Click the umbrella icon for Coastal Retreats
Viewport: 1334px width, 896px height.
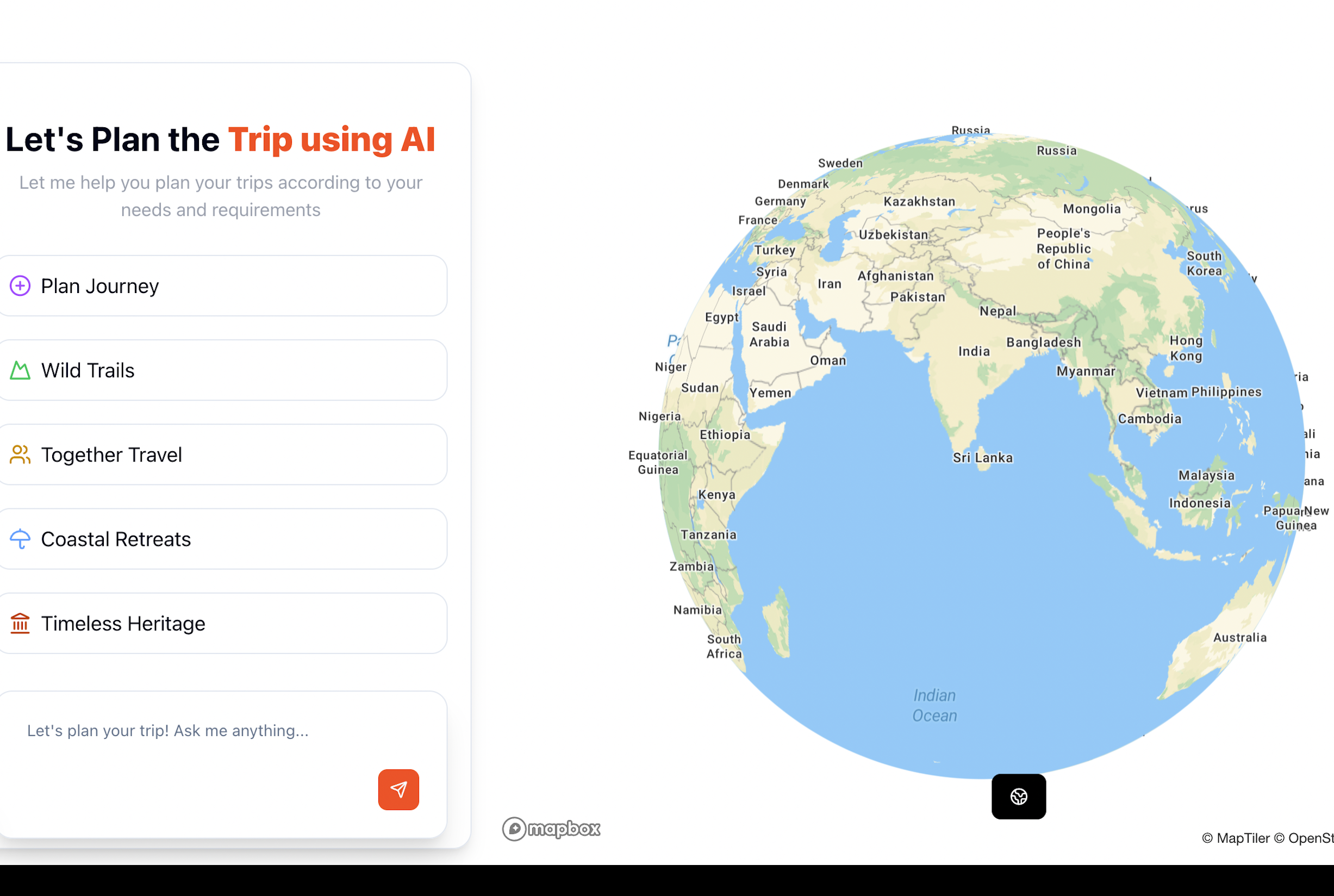pos(20,539)
